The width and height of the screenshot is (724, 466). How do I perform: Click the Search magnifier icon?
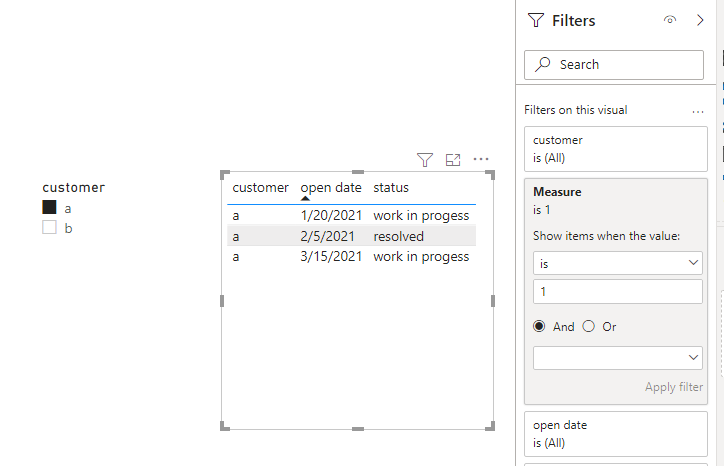tap(543, 64)
